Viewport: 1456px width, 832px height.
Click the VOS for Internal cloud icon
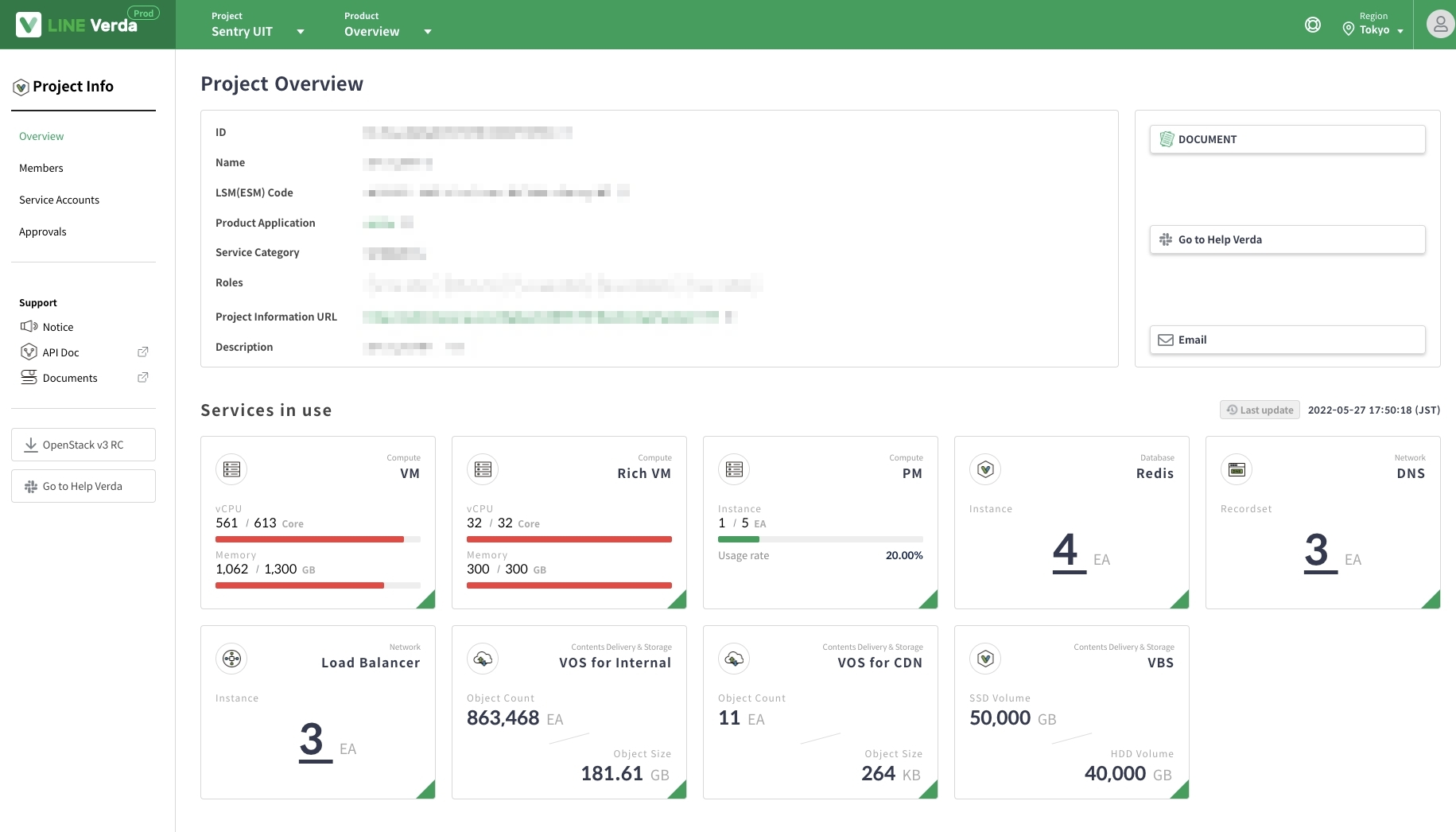click(x=483, y=659)
